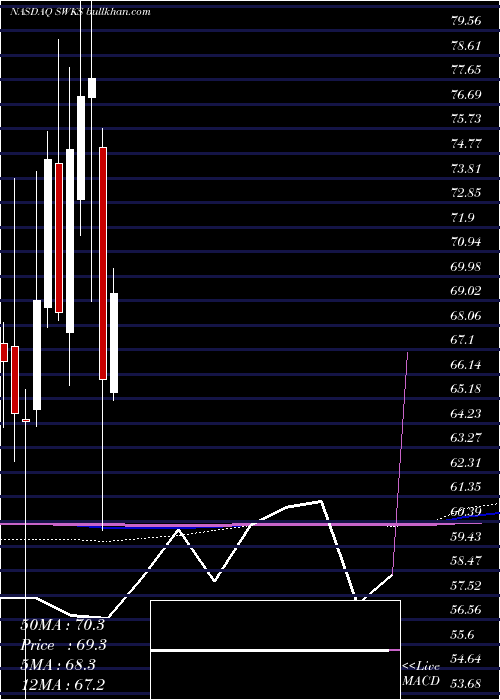Click the tallest red candlestick body
Image resolution: width=500 pixels, height=700 pixels.
[103, 263]
